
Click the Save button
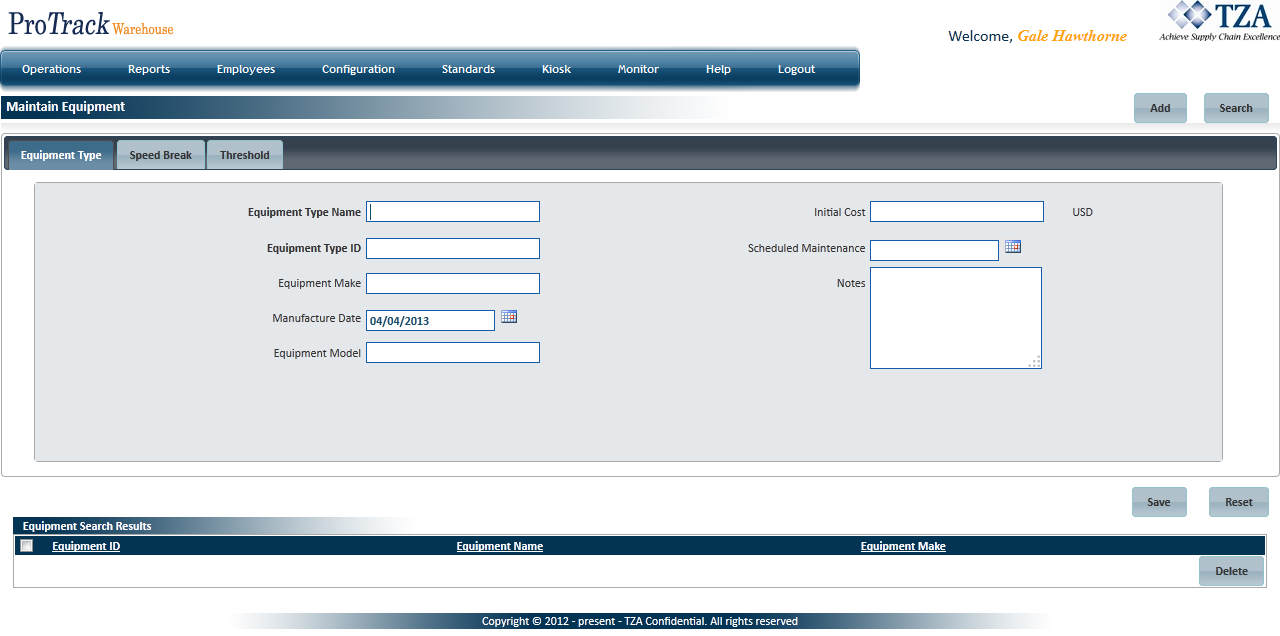(x=1159, y=502)
